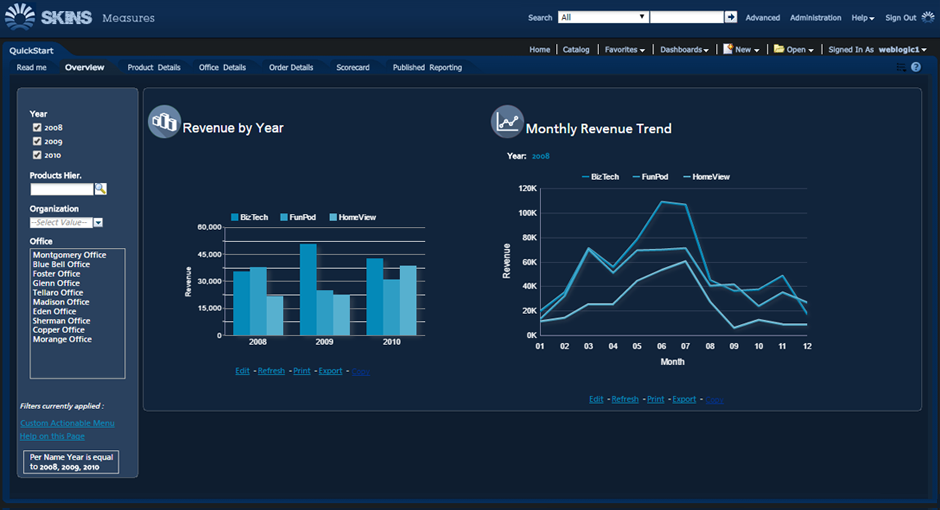
Task: Click the Monthly Revenue Trend line chart icon
Action: point(507,122)
